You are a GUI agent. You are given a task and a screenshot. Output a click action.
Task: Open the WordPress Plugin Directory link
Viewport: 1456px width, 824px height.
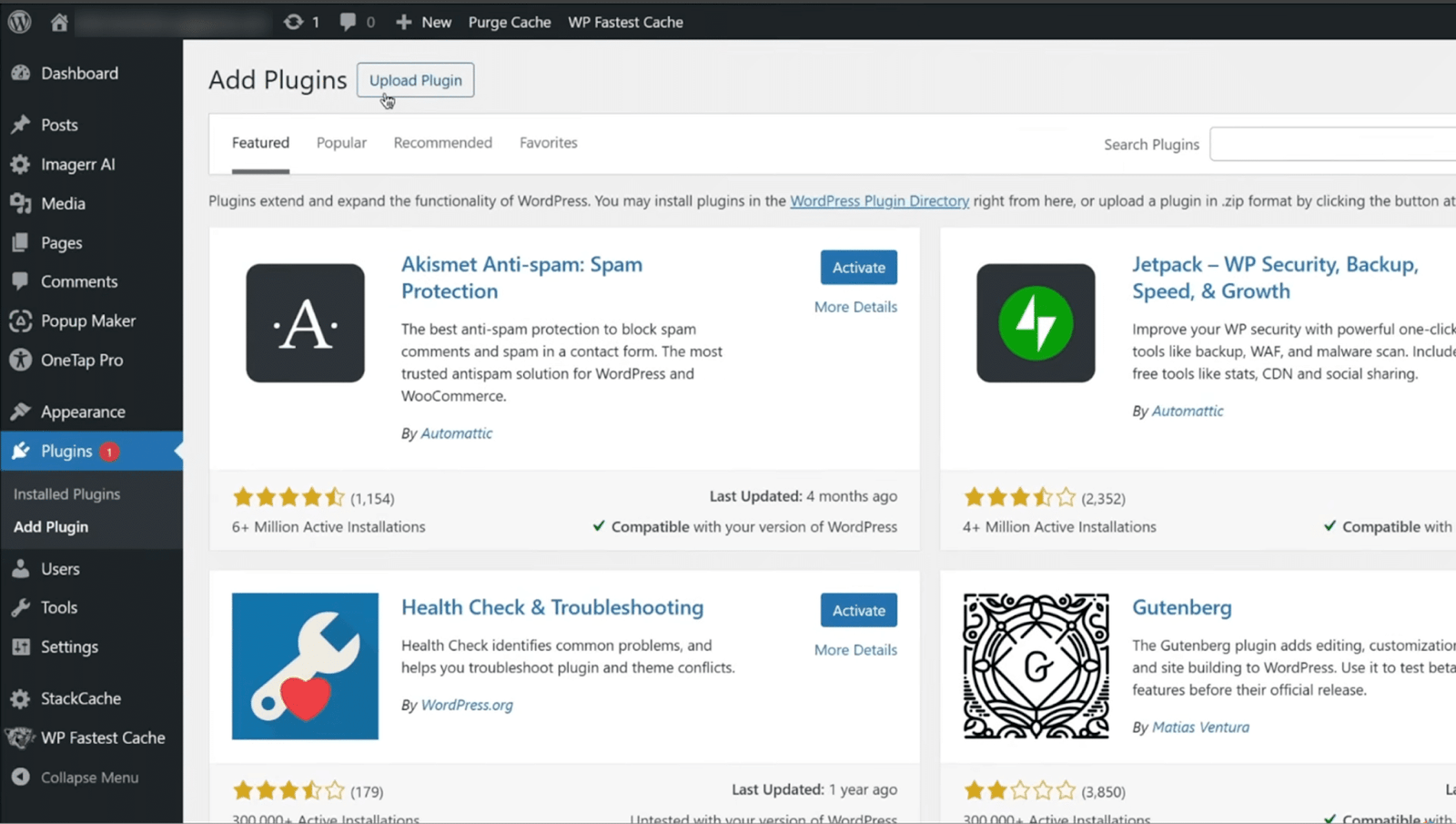click(x=879, y=201)
